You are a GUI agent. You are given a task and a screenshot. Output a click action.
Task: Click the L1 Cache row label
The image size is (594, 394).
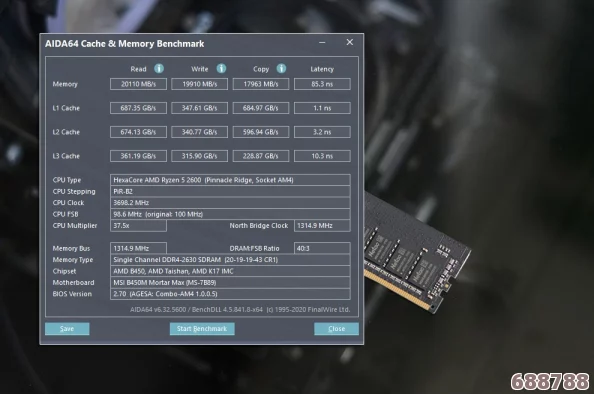(x=66, y=108)
